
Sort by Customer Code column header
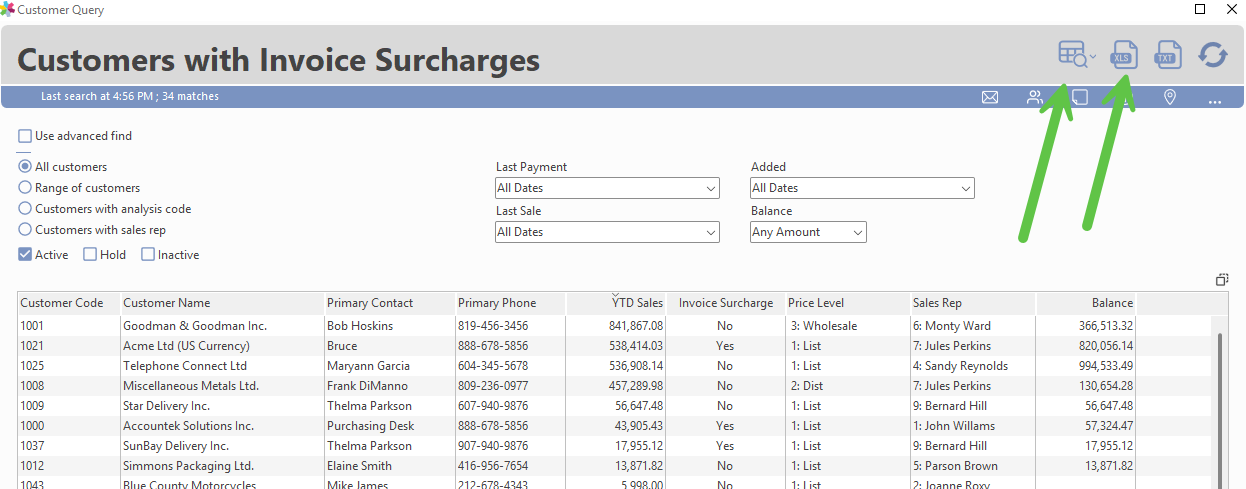[69, 303]
